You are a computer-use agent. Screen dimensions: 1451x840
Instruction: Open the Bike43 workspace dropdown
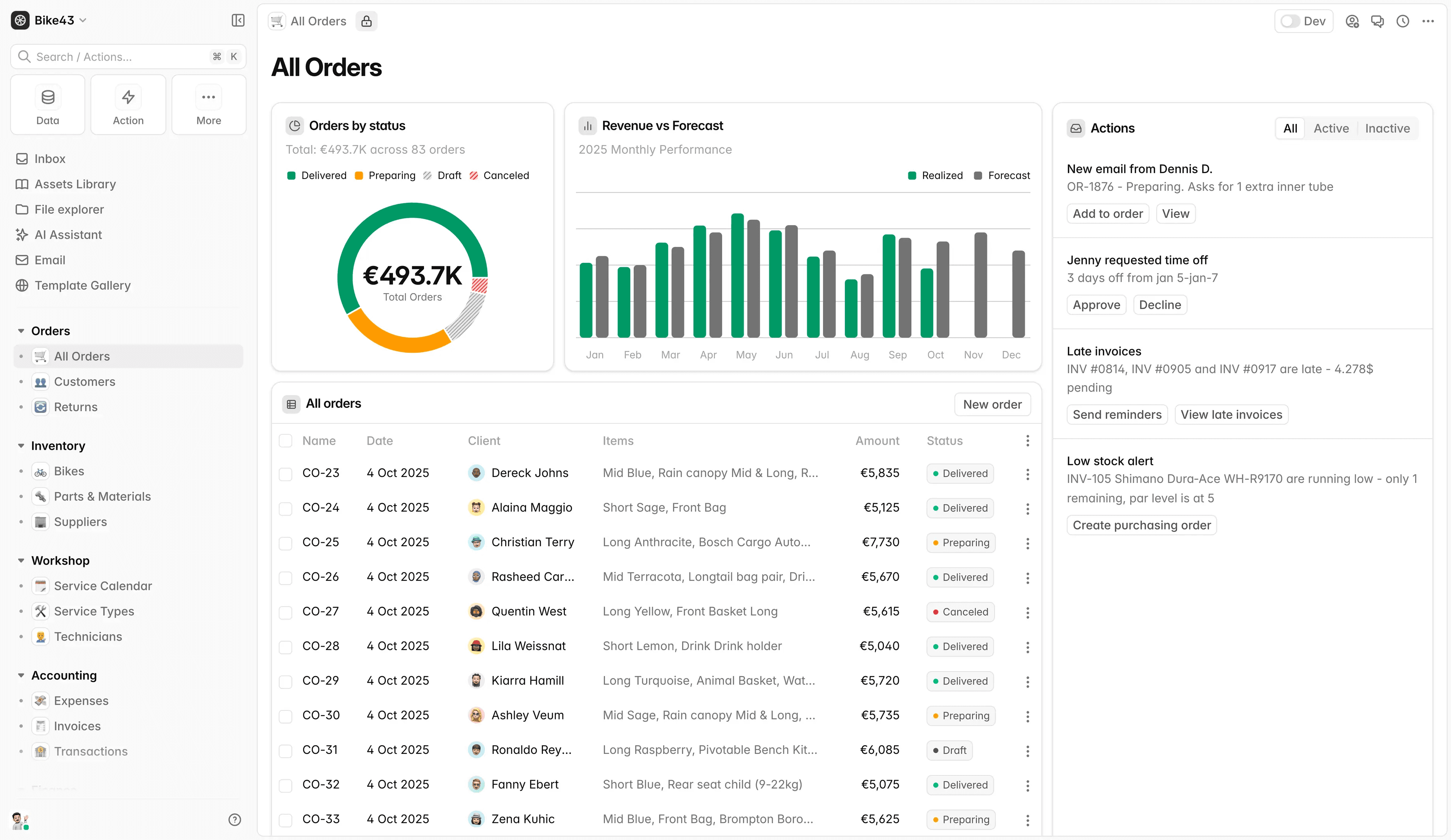[50, 20]
